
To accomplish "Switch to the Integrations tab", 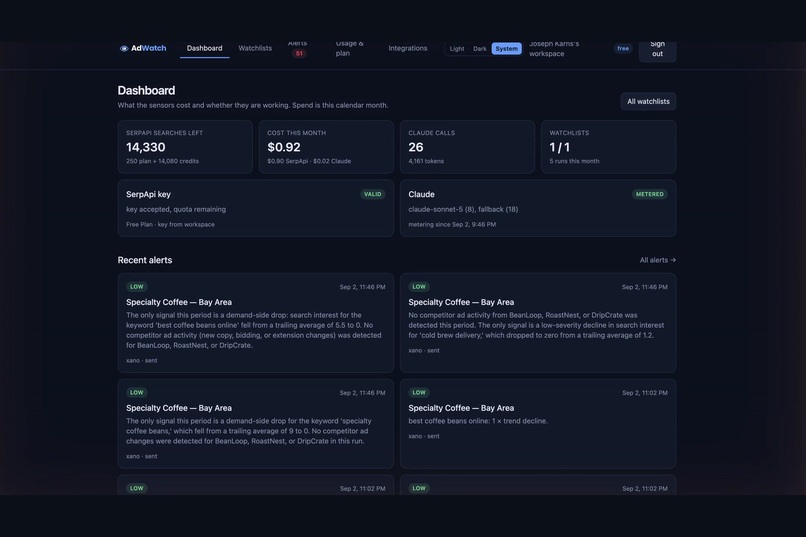I will click(408, 48).
